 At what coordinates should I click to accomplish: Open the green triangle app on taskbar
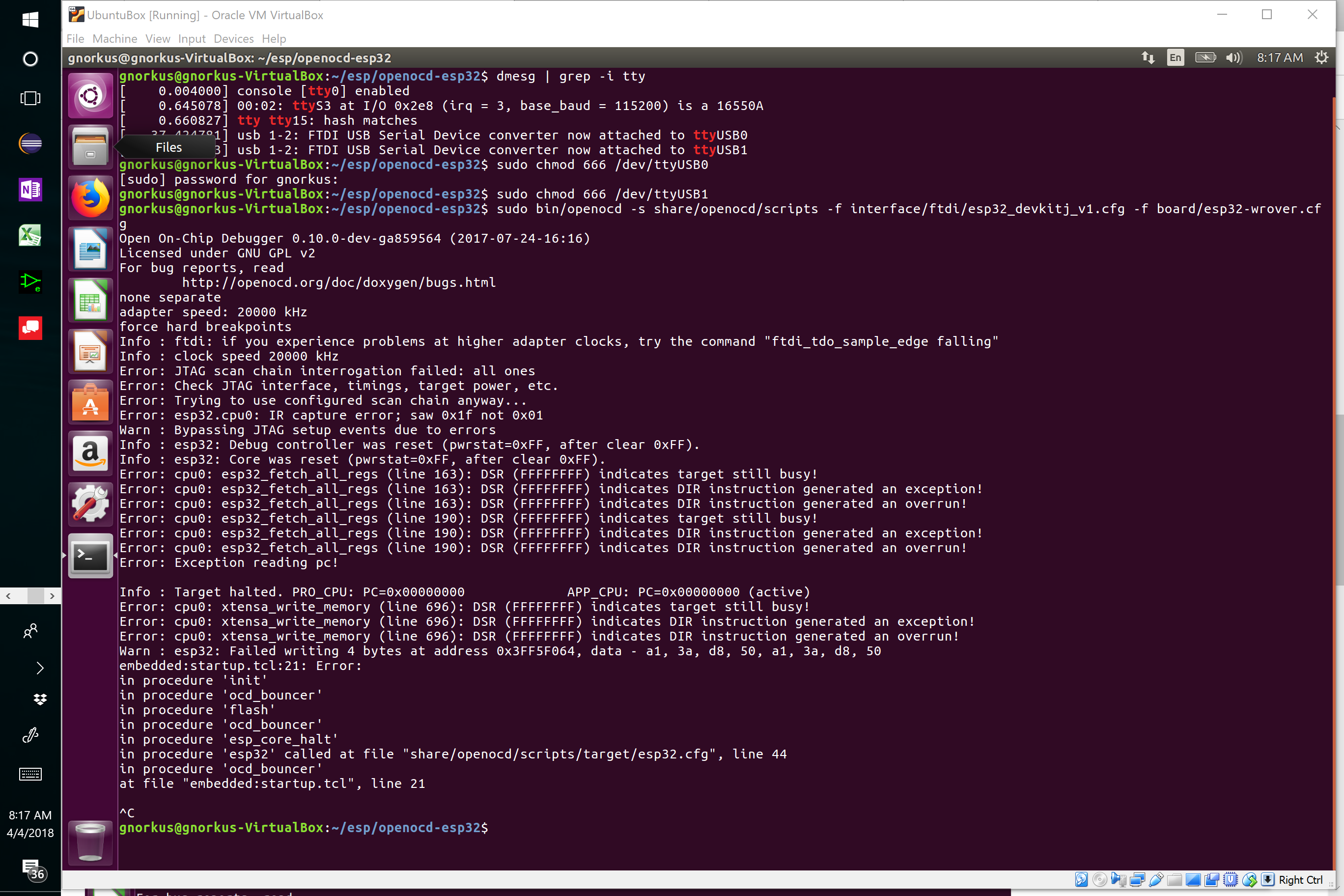pyautogui.click(x=30, y=281)
